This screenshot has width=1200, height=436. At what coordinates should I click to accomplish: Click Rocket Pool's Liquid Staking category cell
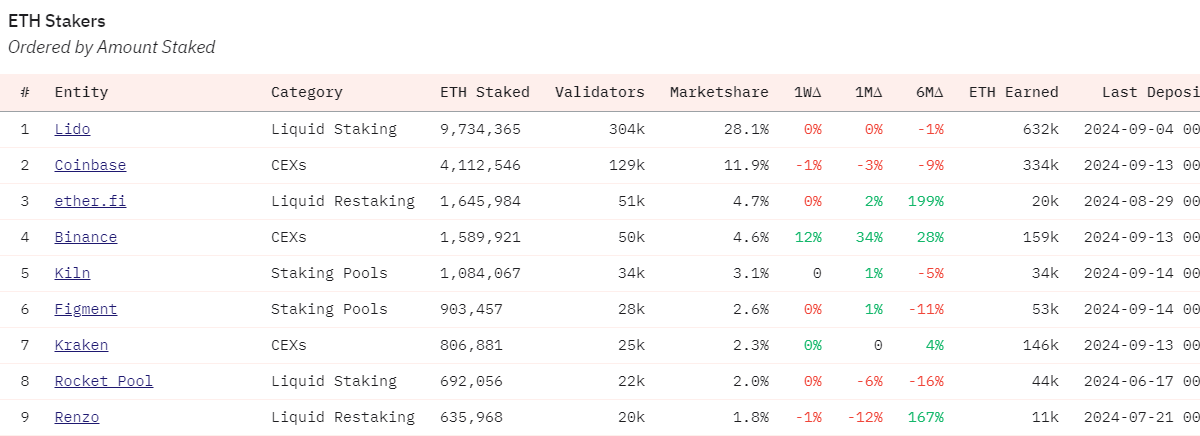334,381
